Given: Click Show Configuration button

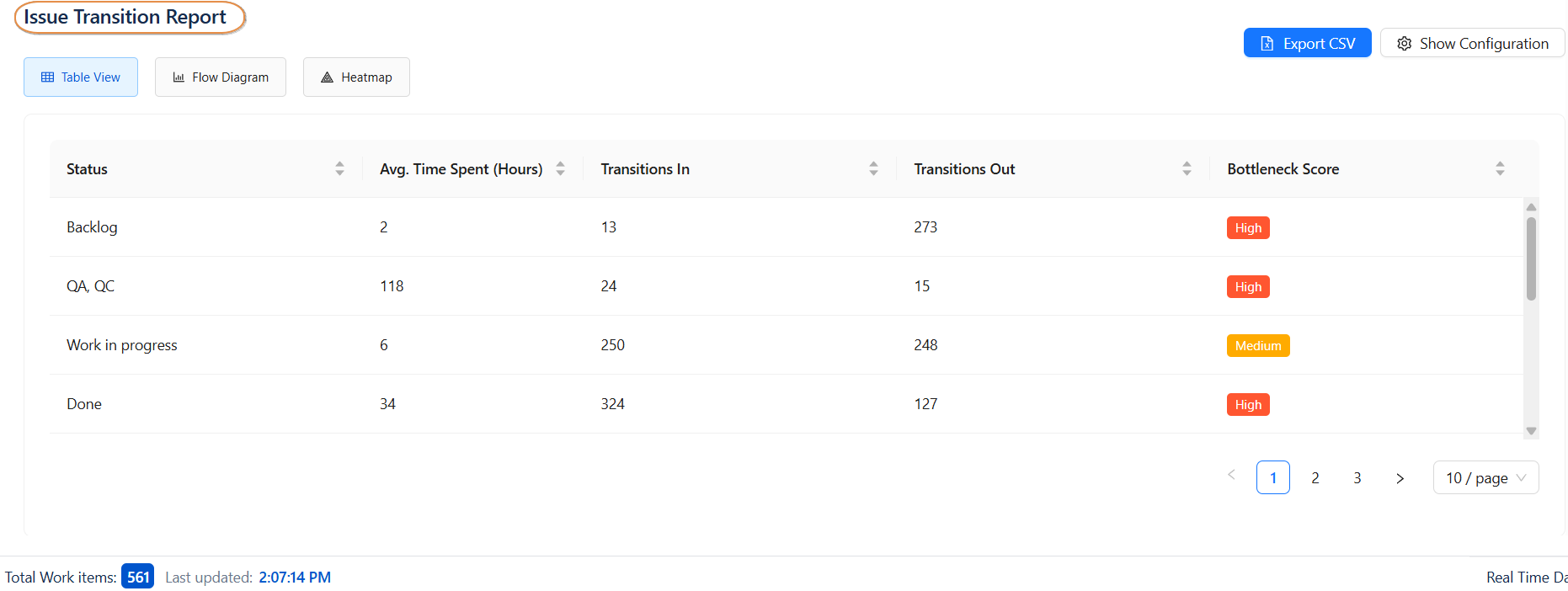Looking at the screenshot, I should pos(1472,44).
